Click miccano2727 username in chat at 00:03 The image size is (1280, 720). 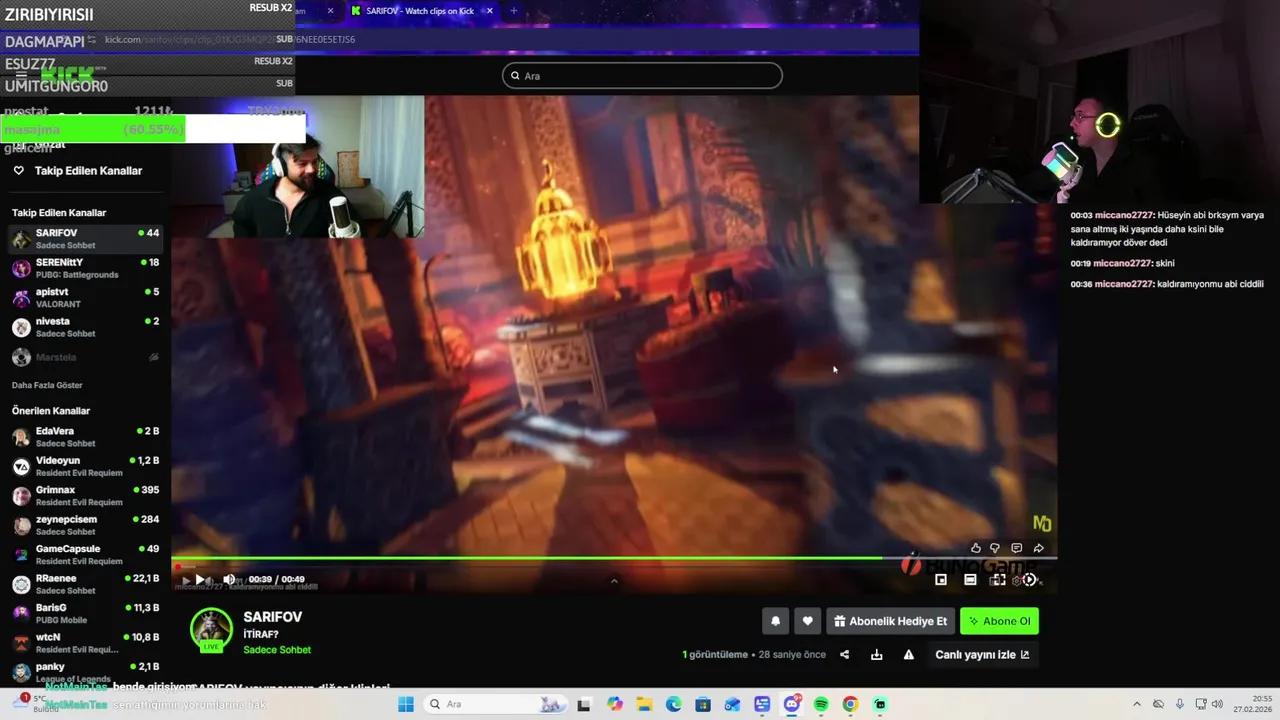(1123, 215)
